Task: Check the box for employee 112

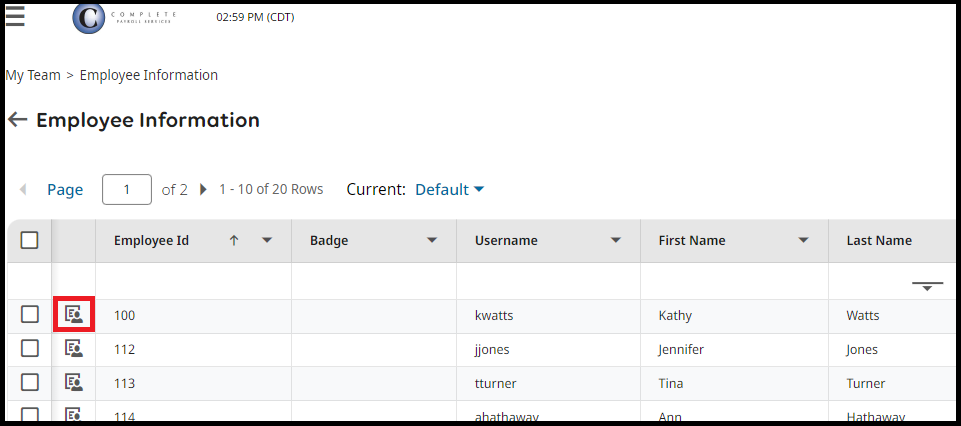Action: point(30,349)
